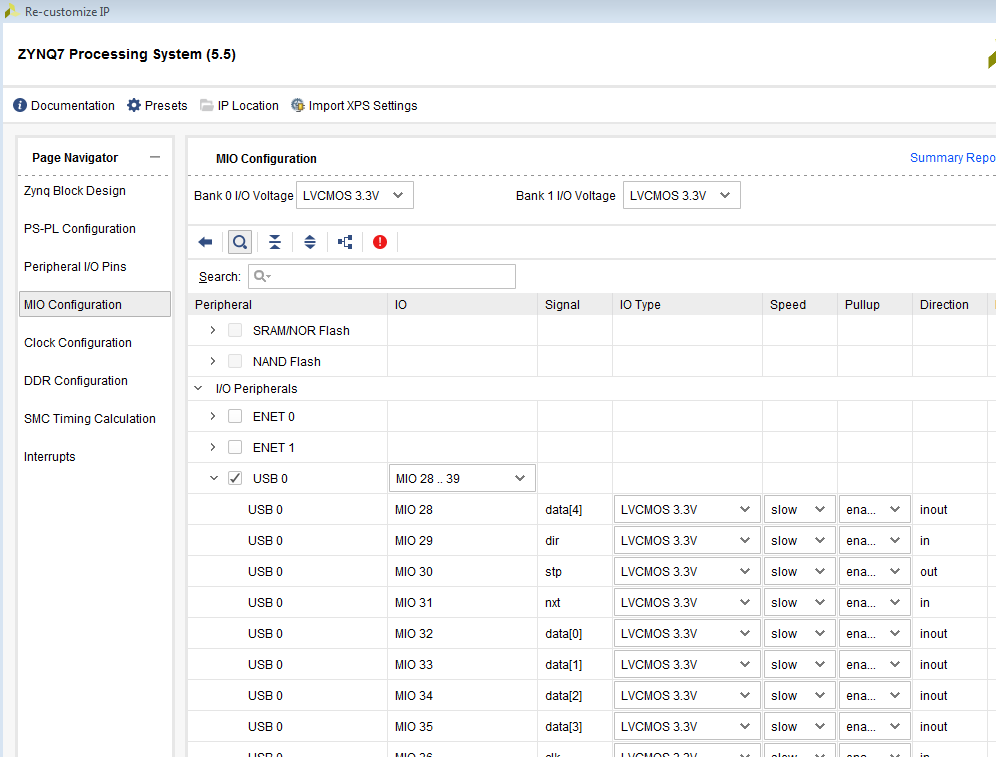Open Speed dropdown for MIO 35
Image resolution: width=996 pixels, height=757 pixels.
799,727
